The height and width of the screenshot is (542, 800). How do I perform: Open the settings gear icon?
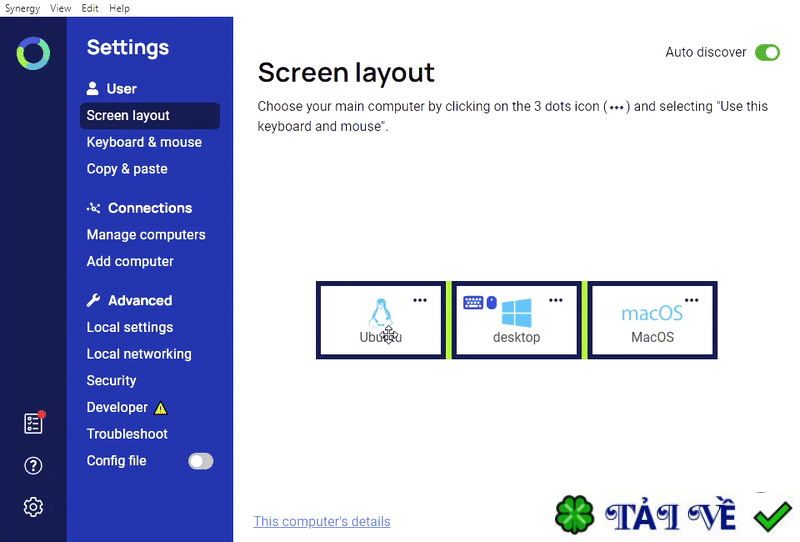click(x=33, y=507)
